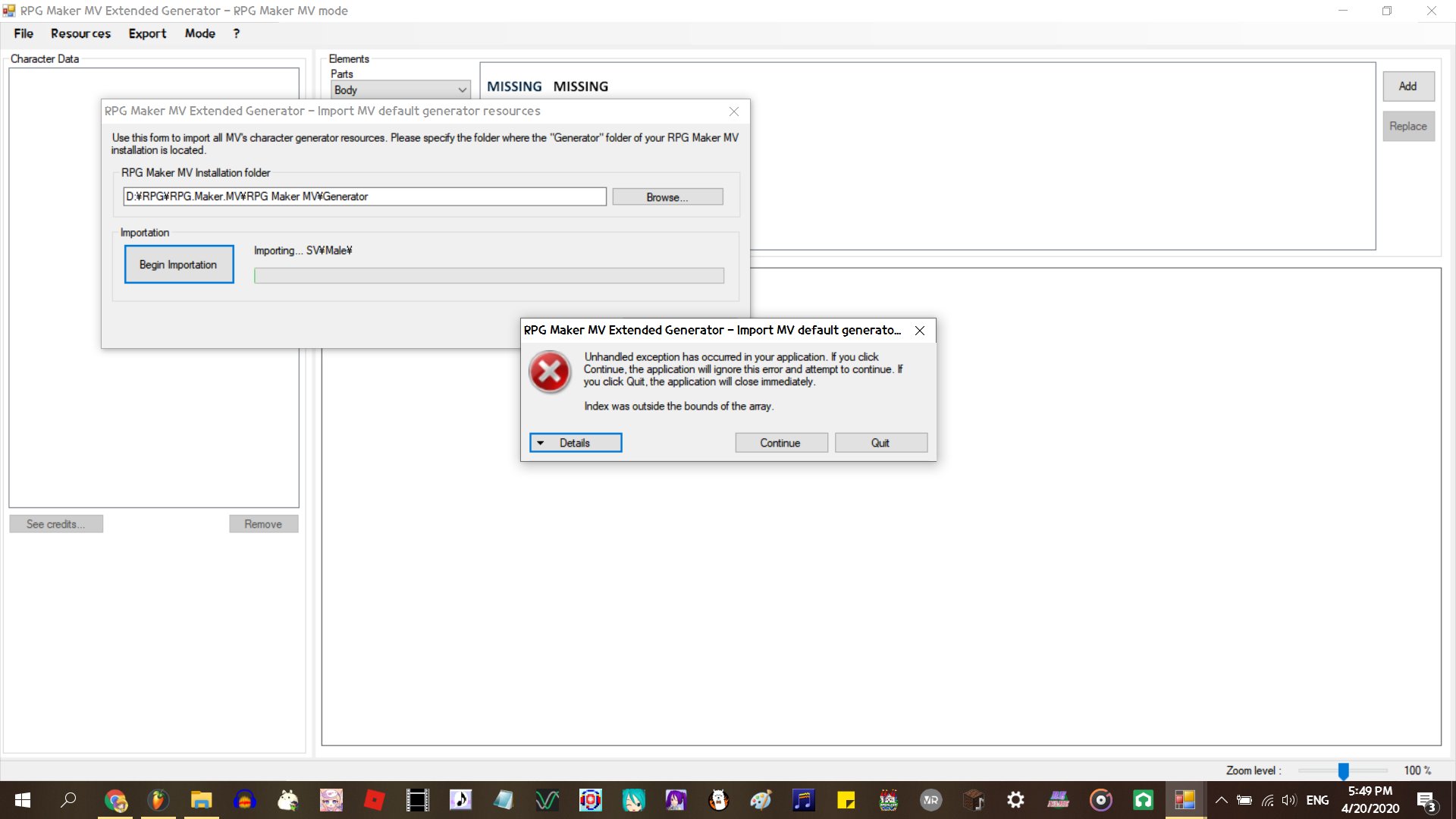Click the Replace element button
Image resolution: width=1456 pixels, height=819 pixels.
coord(1408,127)
